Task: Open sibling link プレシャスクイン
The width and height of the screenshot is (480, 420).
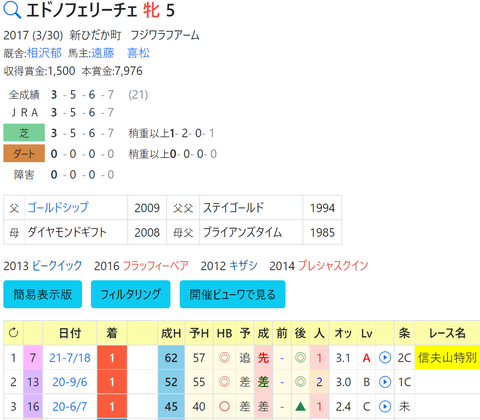Action: [333, 266]
